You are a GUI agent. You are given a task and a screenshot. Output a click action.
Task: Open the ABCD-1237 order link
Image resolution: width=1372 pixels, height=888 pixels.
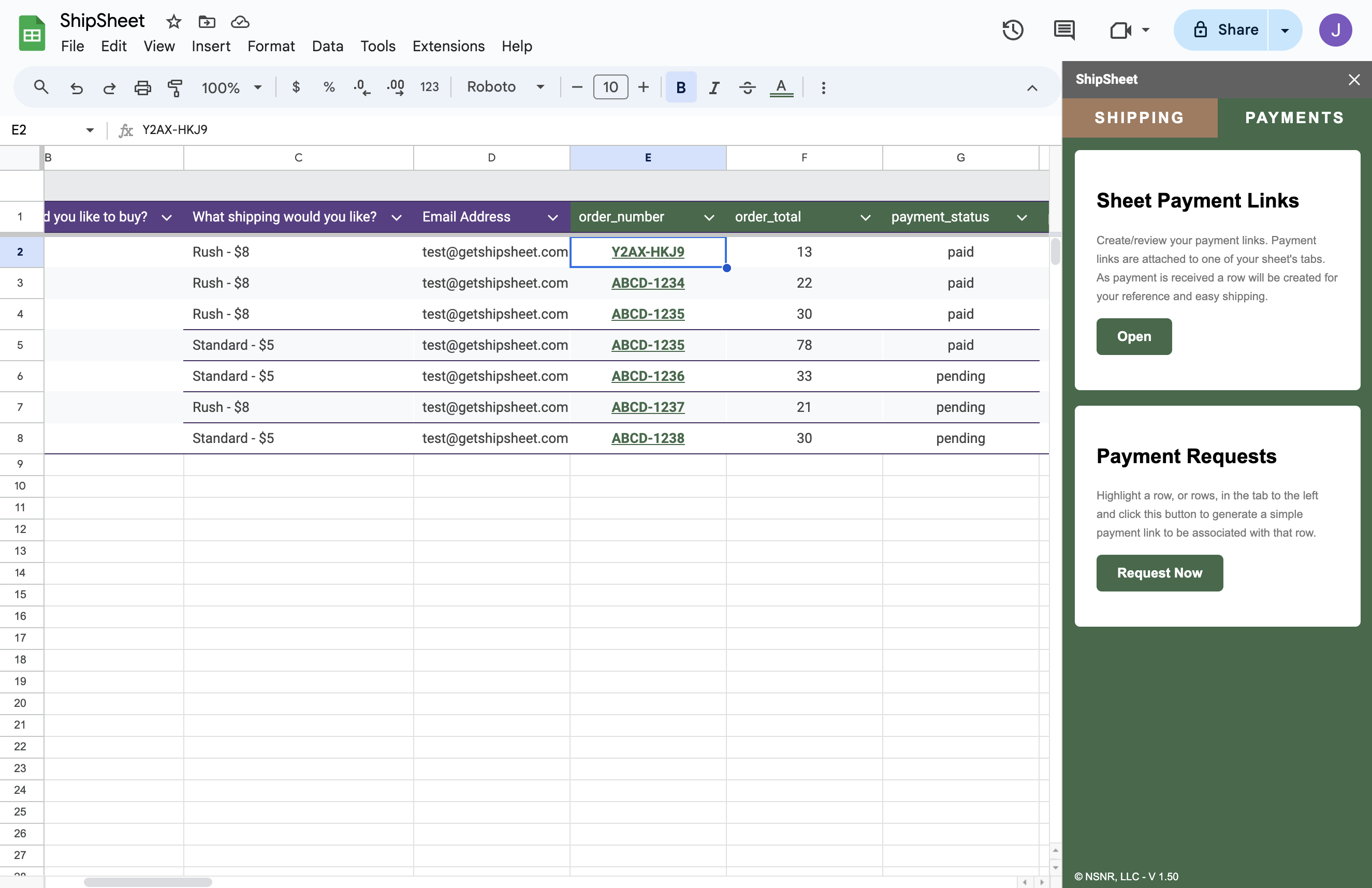coord(647,407)
